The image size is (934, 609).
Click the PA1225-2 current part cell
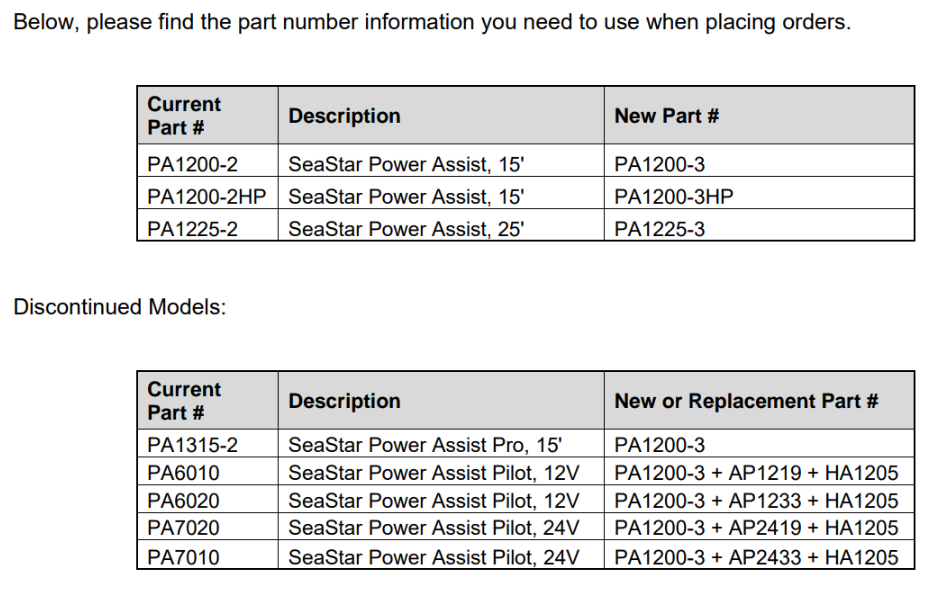[x=192, y=229]
